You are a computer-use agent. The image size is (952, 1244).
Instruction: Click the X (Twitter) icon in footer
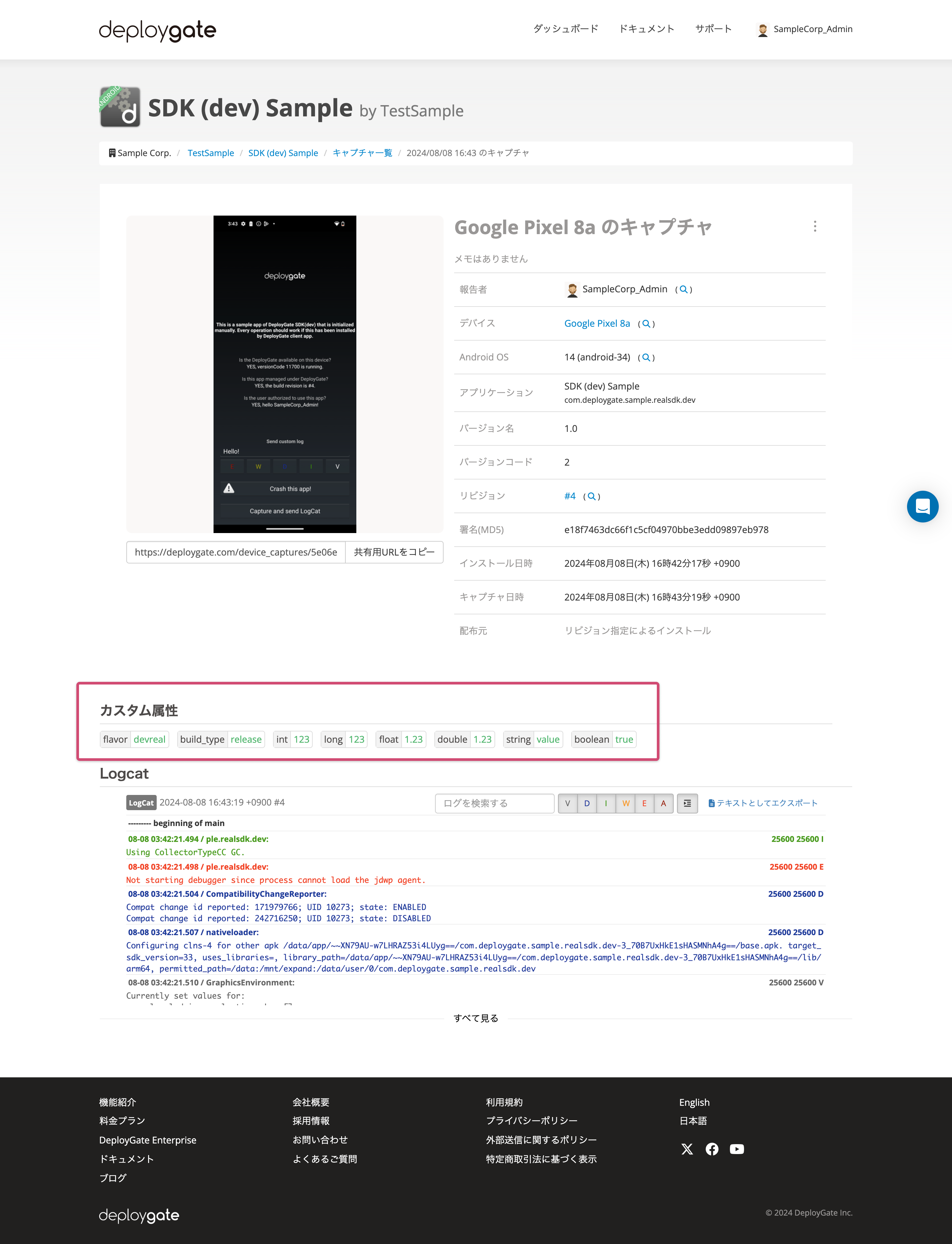tap(687, 1149)
